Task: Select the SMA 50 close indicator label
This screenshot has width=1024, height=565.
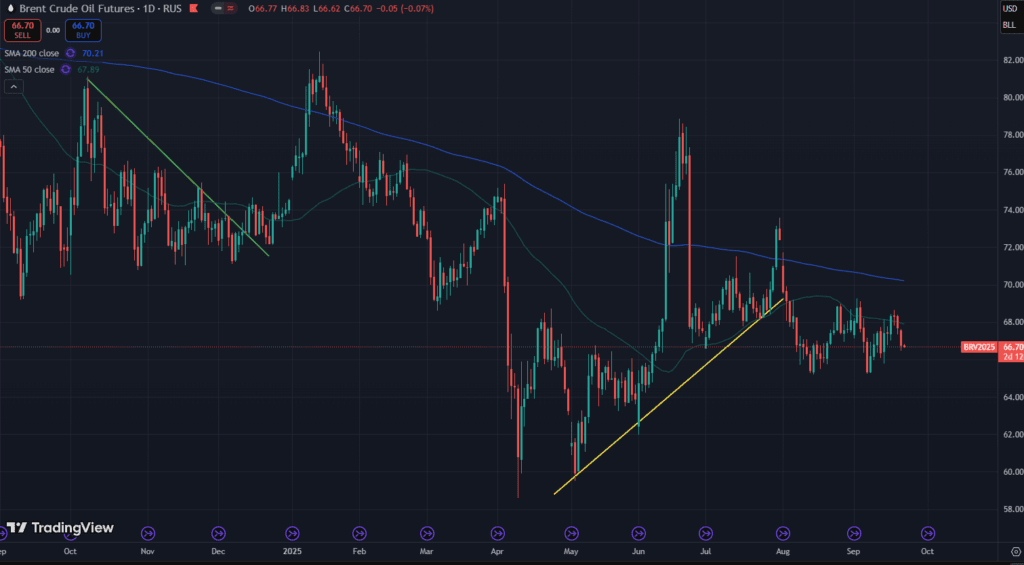Action: [30, 69]
